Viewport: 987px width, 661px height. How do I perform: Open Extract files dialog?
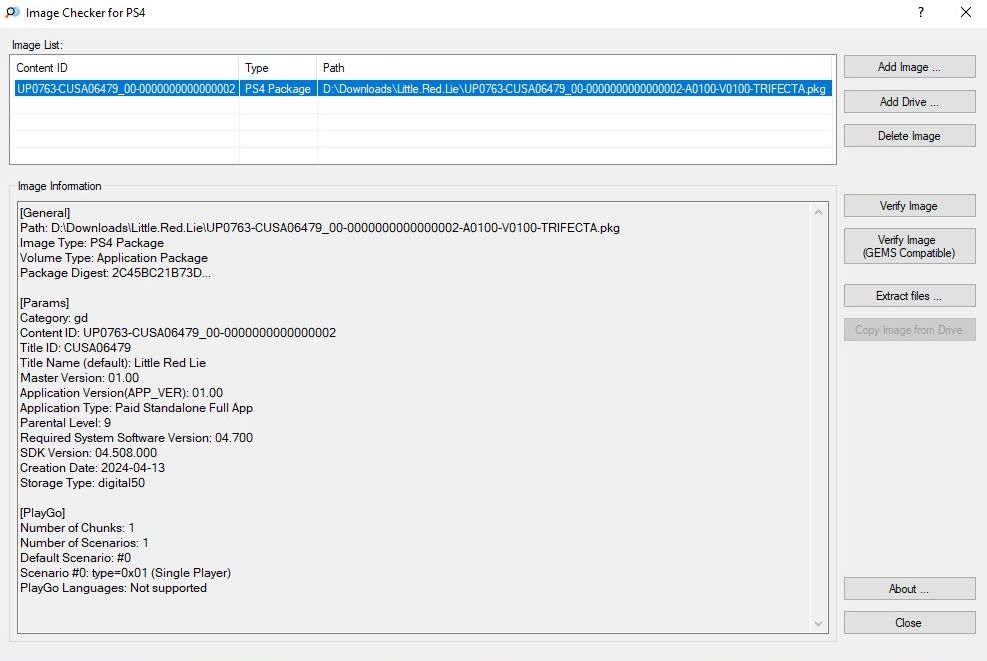(909, 296)
